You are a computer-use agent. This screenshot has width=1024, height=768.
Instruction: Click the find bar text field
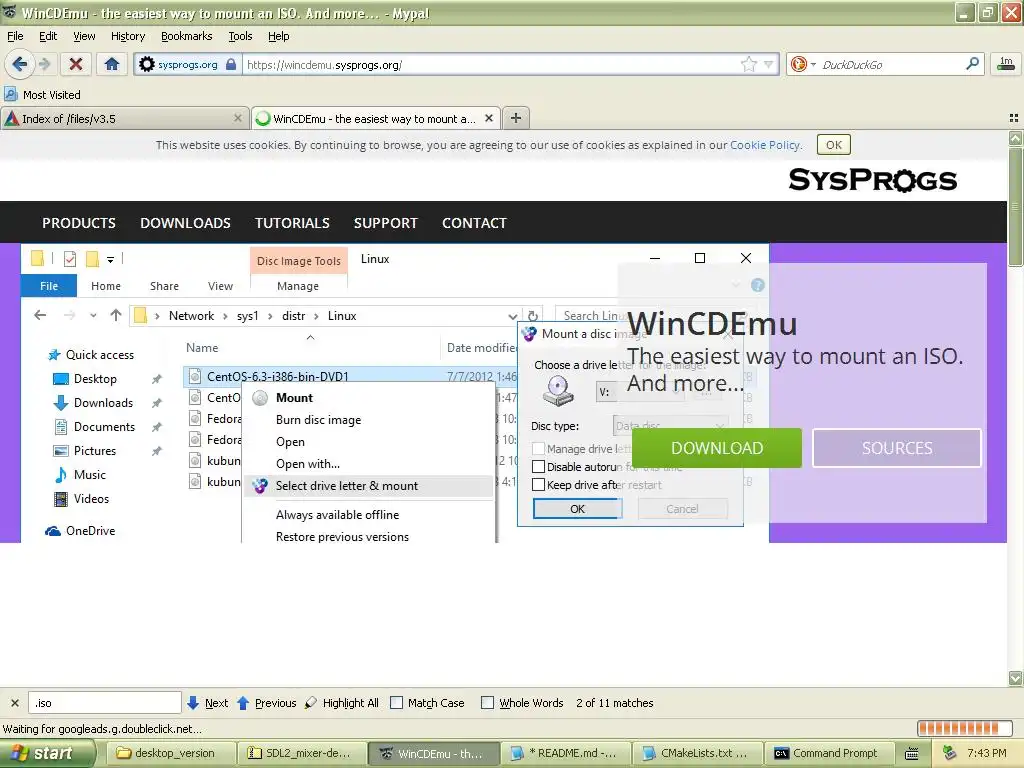tap(104, 703)
